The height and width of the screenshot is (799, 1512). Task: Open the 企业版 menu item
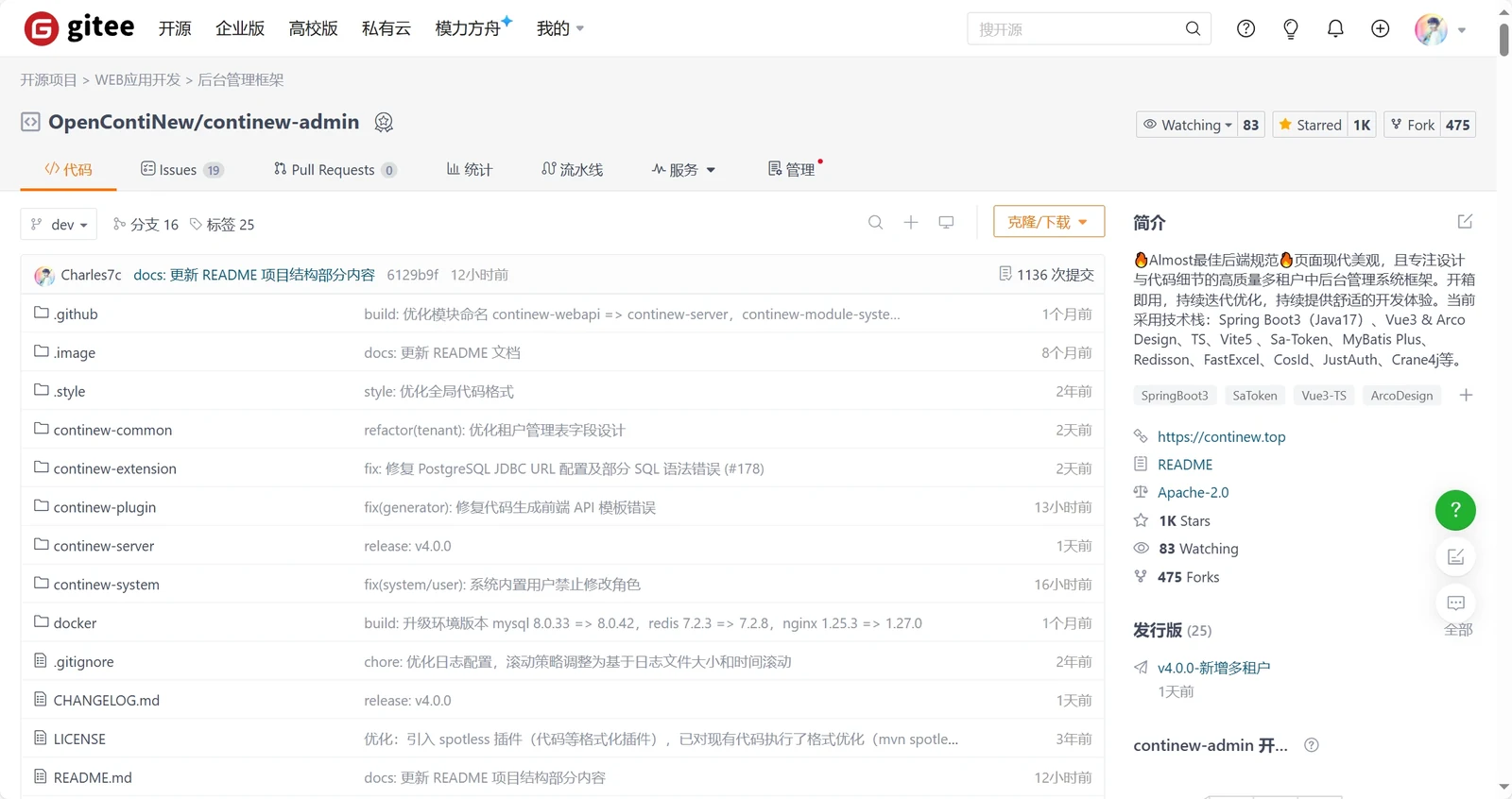[240, 29]
